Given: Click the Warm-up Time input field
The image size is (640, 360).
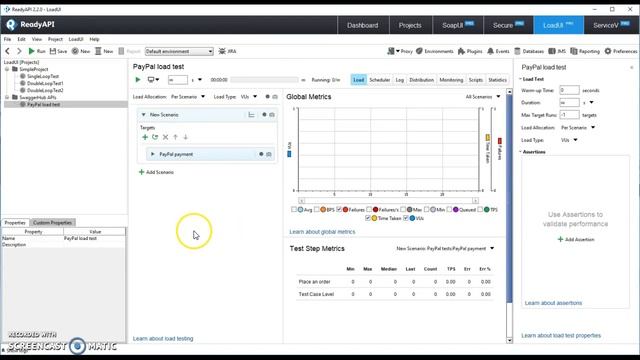Looking at the screenshot, I should pyautogui.click(x=569, y=90).
